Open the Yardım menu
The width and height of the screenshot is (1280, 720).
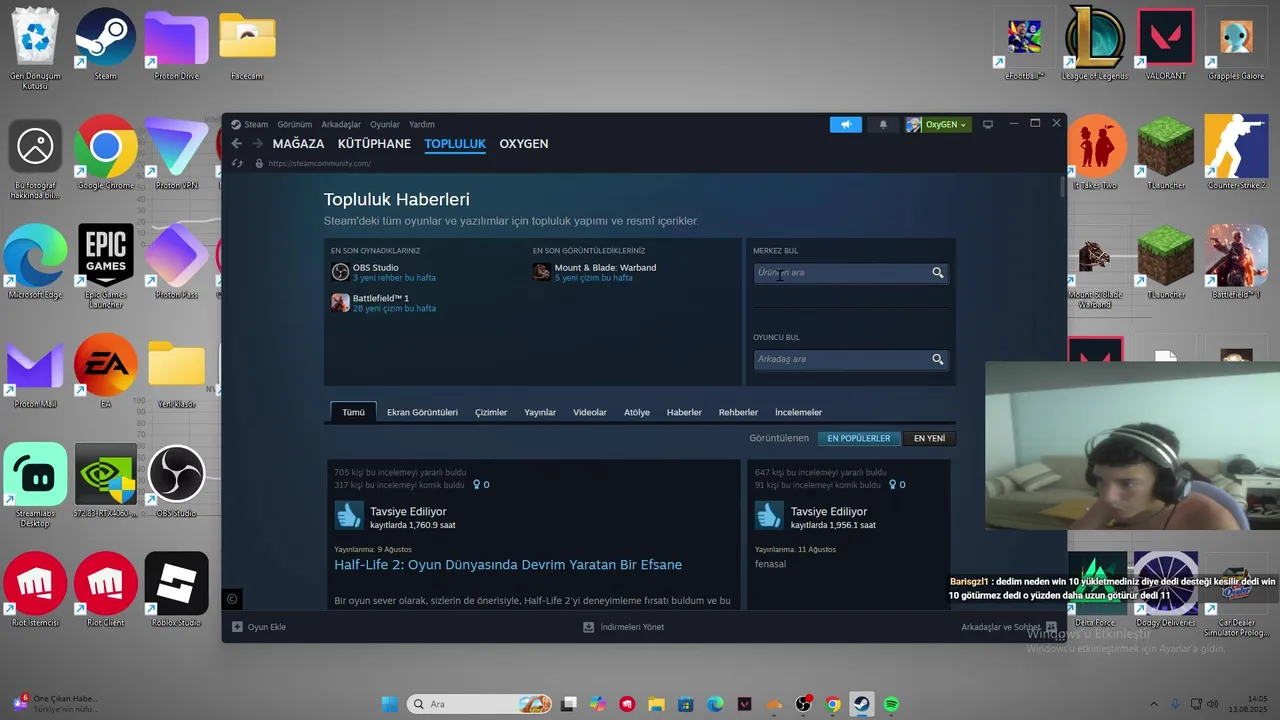[422, 125]
